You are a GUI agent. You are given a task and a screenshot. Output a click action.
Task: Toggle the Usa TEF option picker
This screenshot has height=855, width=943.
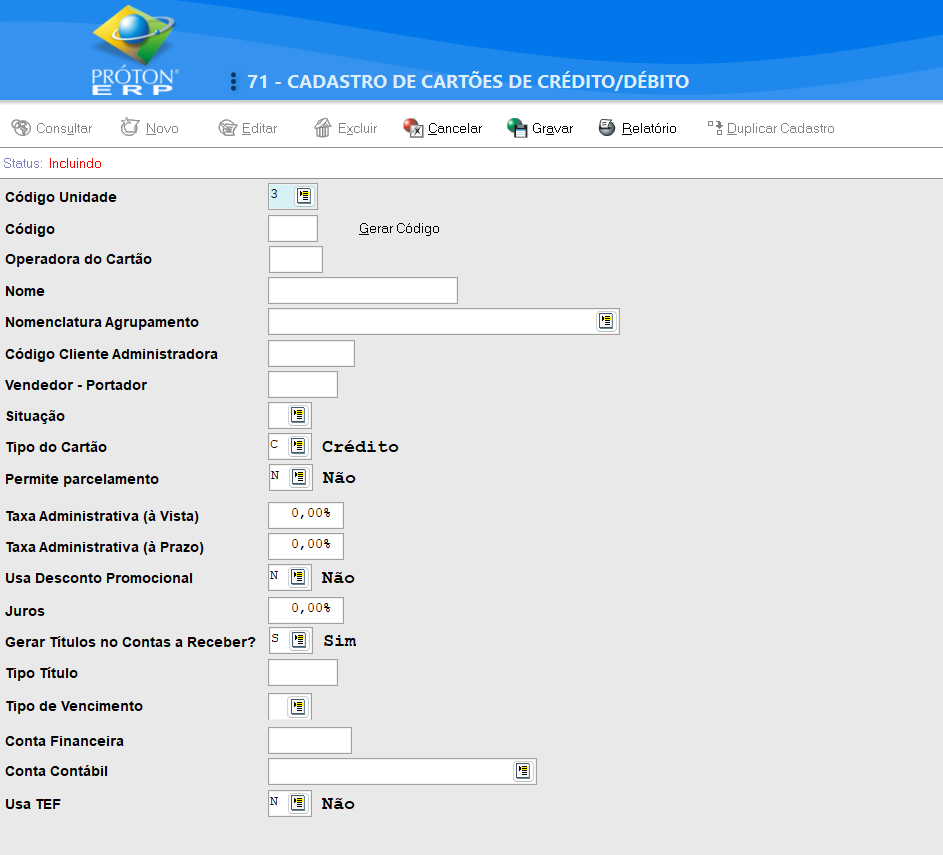(298, 803)
